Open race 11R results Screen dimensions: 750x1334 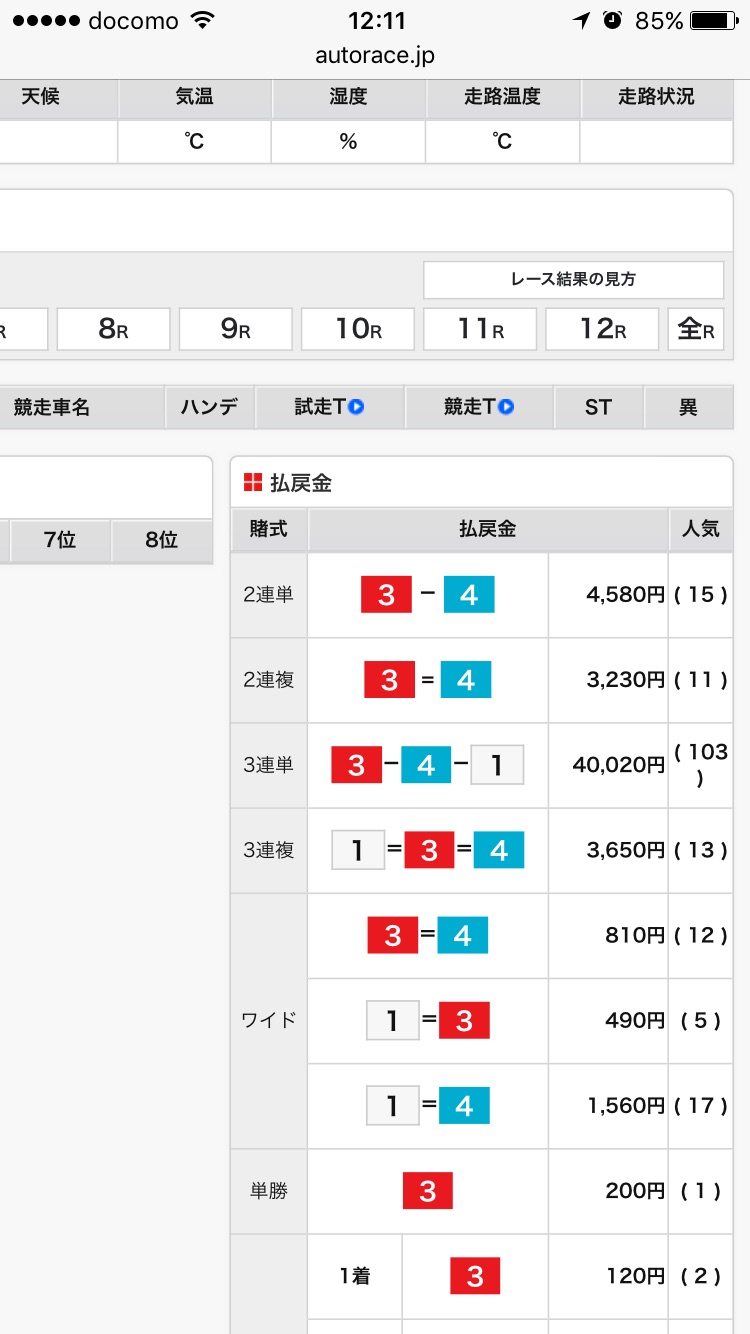tap(480, 329)
